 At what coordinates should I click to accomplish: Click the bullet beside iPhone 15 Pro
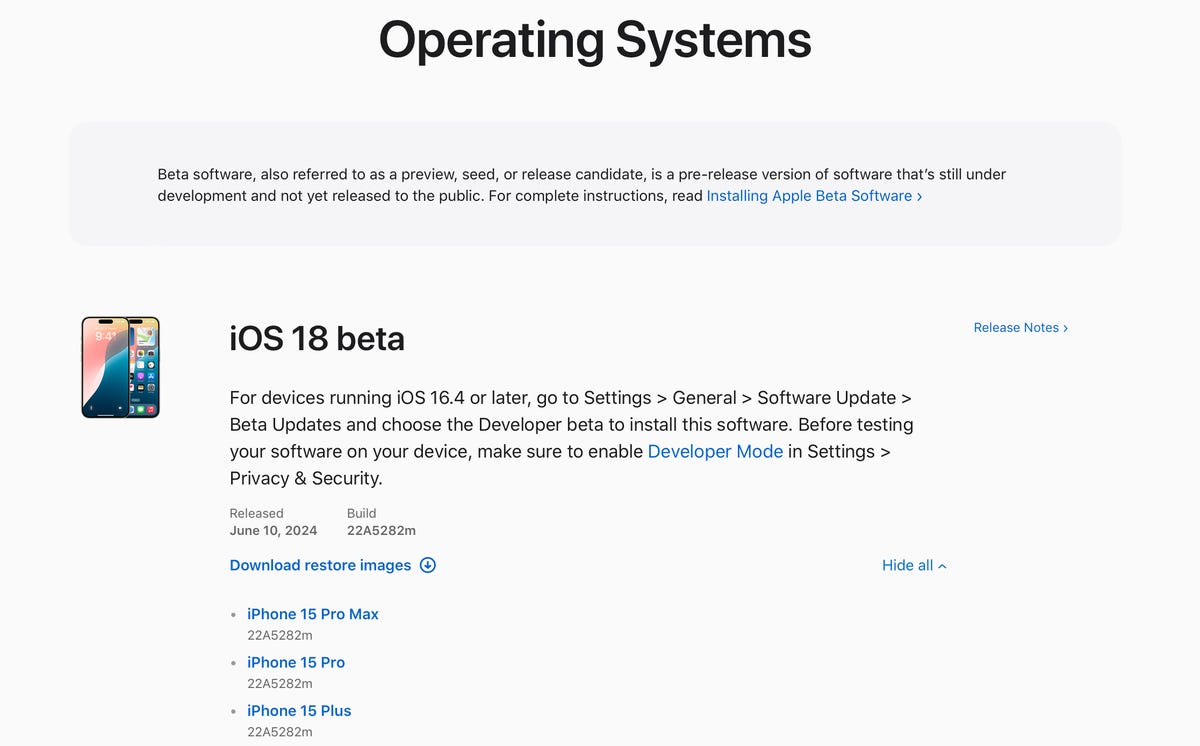tap(234, 662)
